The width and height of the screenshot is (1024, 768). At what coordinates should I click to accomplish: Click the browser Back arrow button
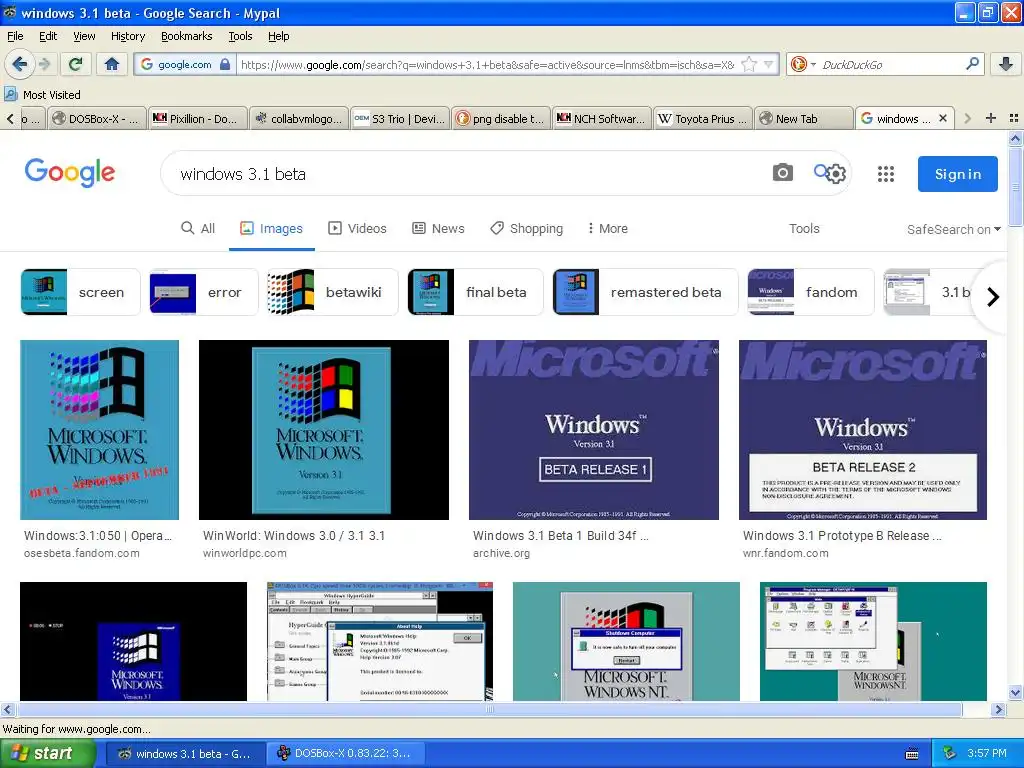[x=19, y=64]
